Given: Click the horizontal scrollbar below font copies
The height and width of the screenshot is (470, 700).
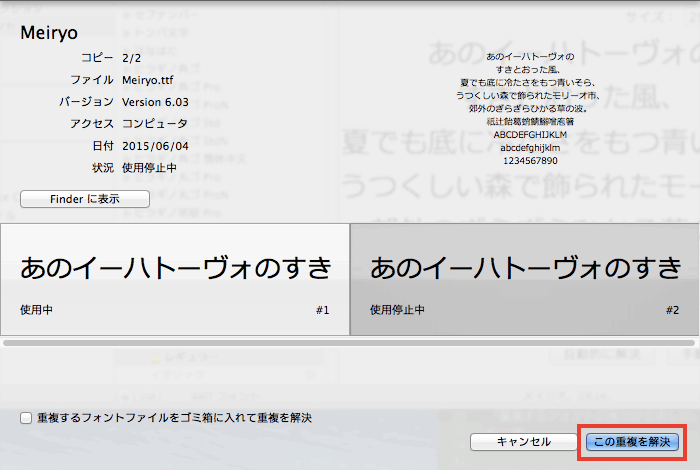Looking at the screenshot, I should click(349, 343).
